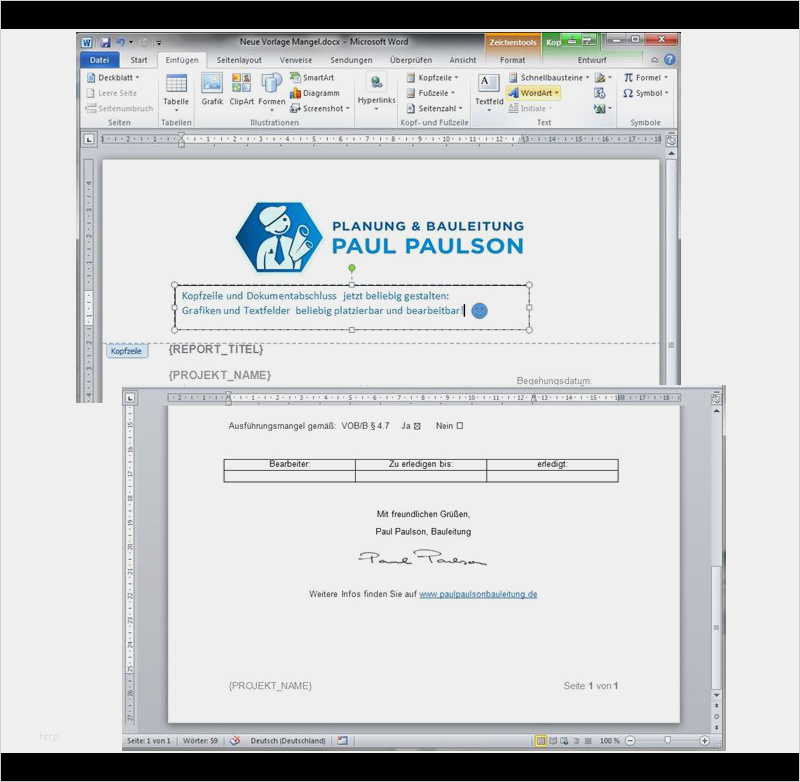Image resolution: width=800 pixels, height=782 pixels.
Task: Click 'Seite: 1 von 1' in status bar
Action: pyautogui.click(x=148, y=741)
